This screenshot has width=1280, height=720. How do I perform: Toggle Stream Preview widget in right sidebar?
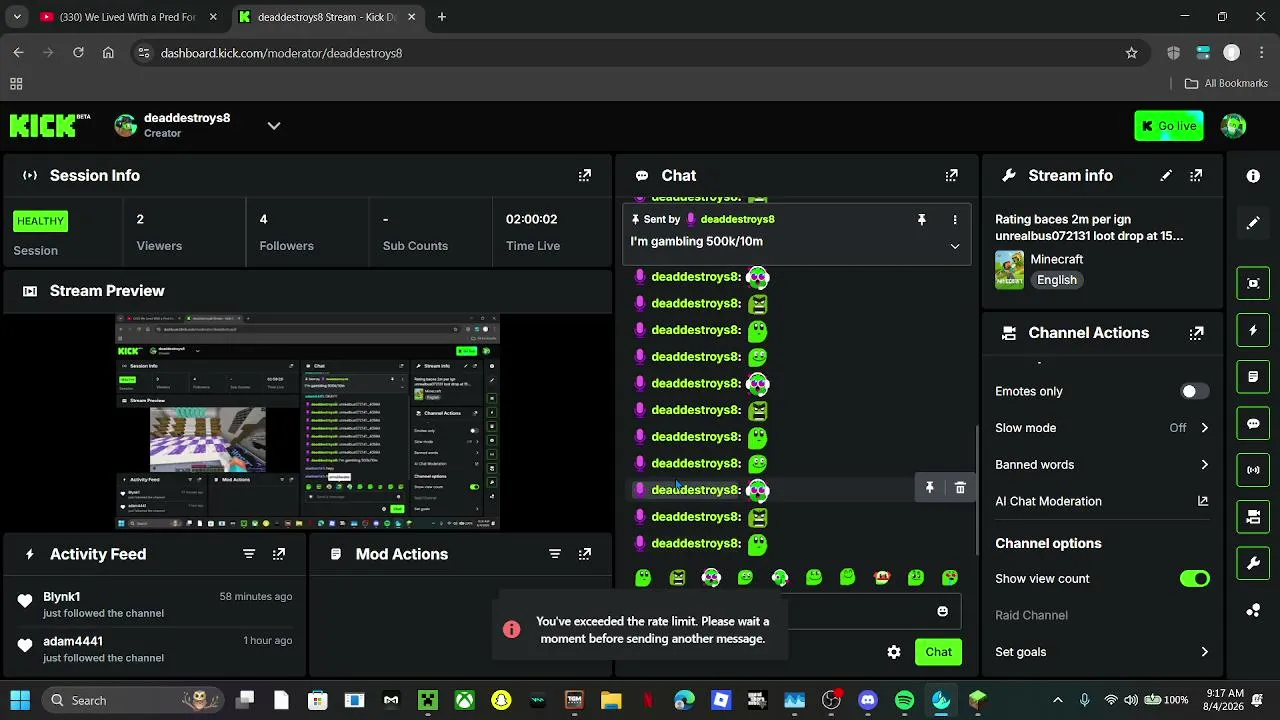[x=1253, y=283]
